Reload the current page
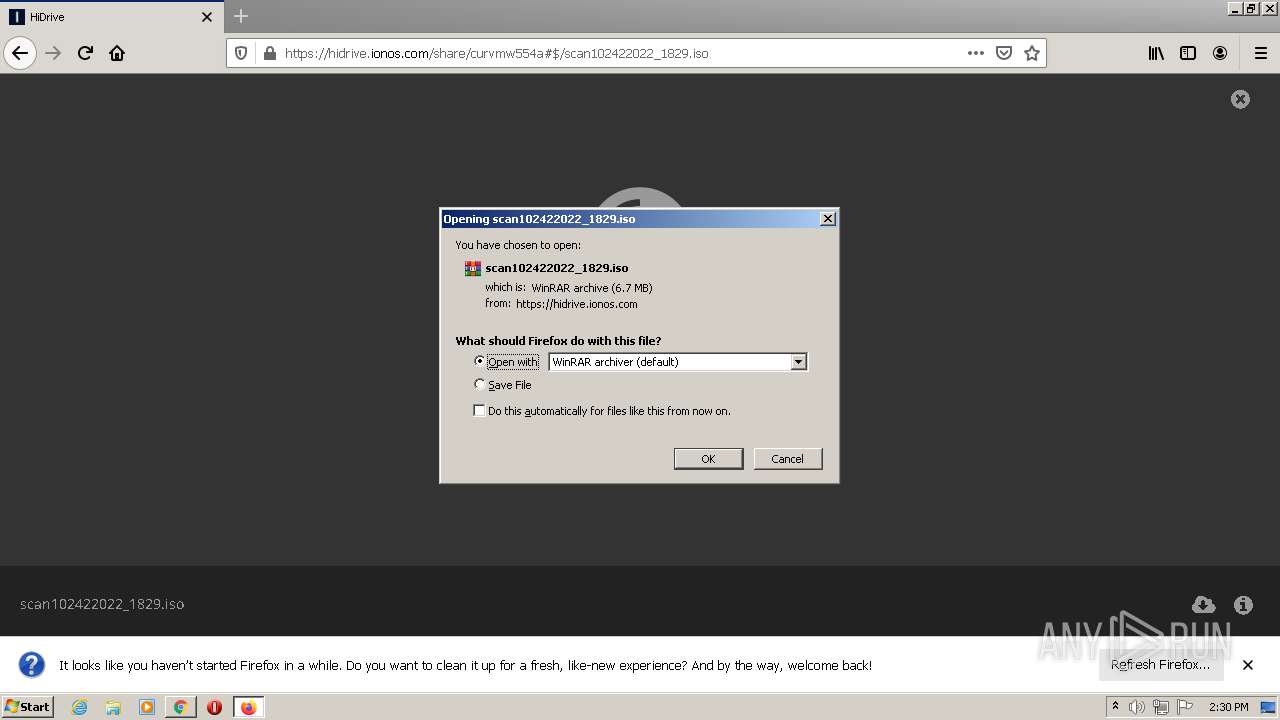The image size is (1280, 720). coord(85,53)
